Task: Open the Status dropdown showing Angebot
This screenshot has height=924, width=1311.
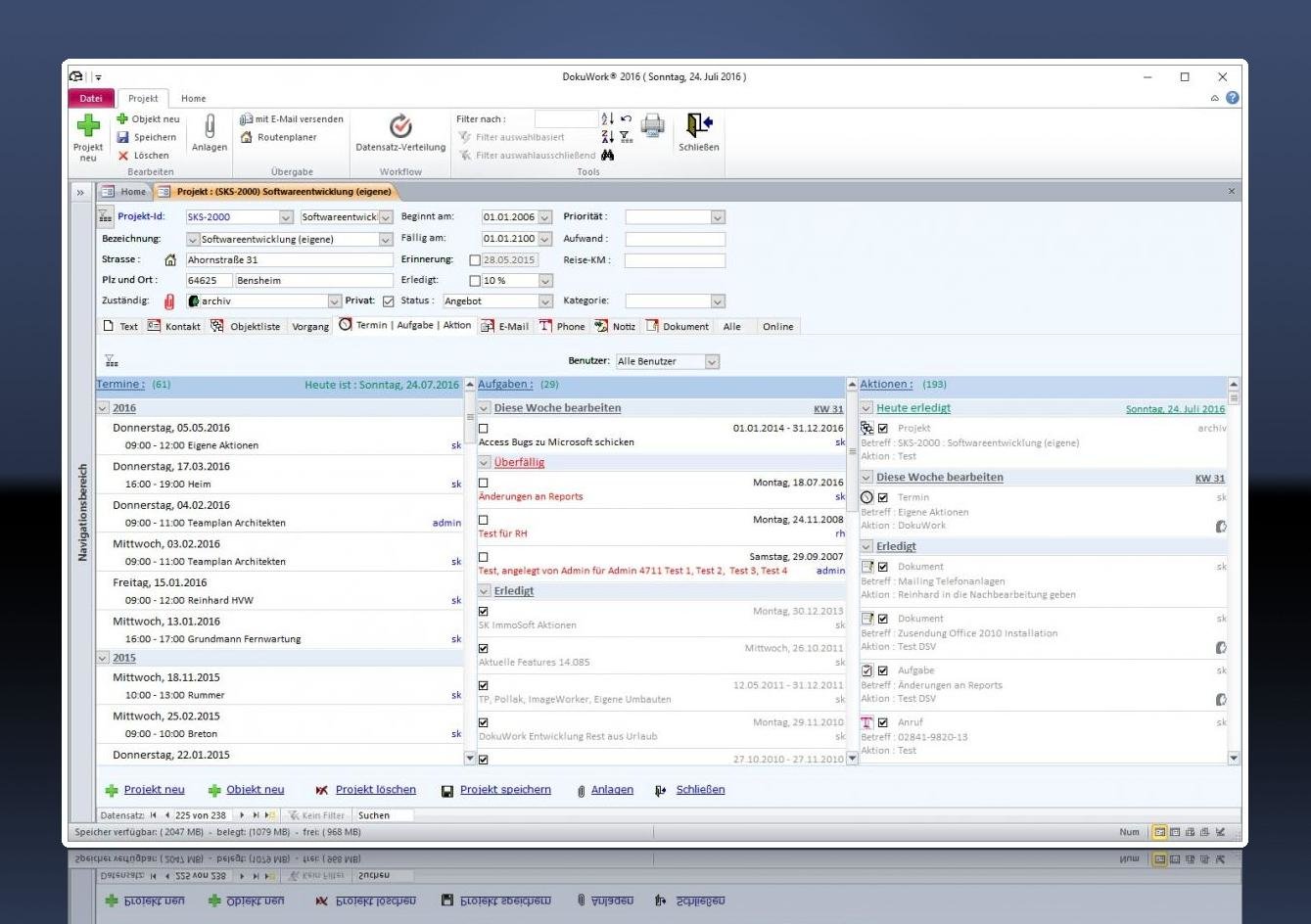Action: coord(545,301)
